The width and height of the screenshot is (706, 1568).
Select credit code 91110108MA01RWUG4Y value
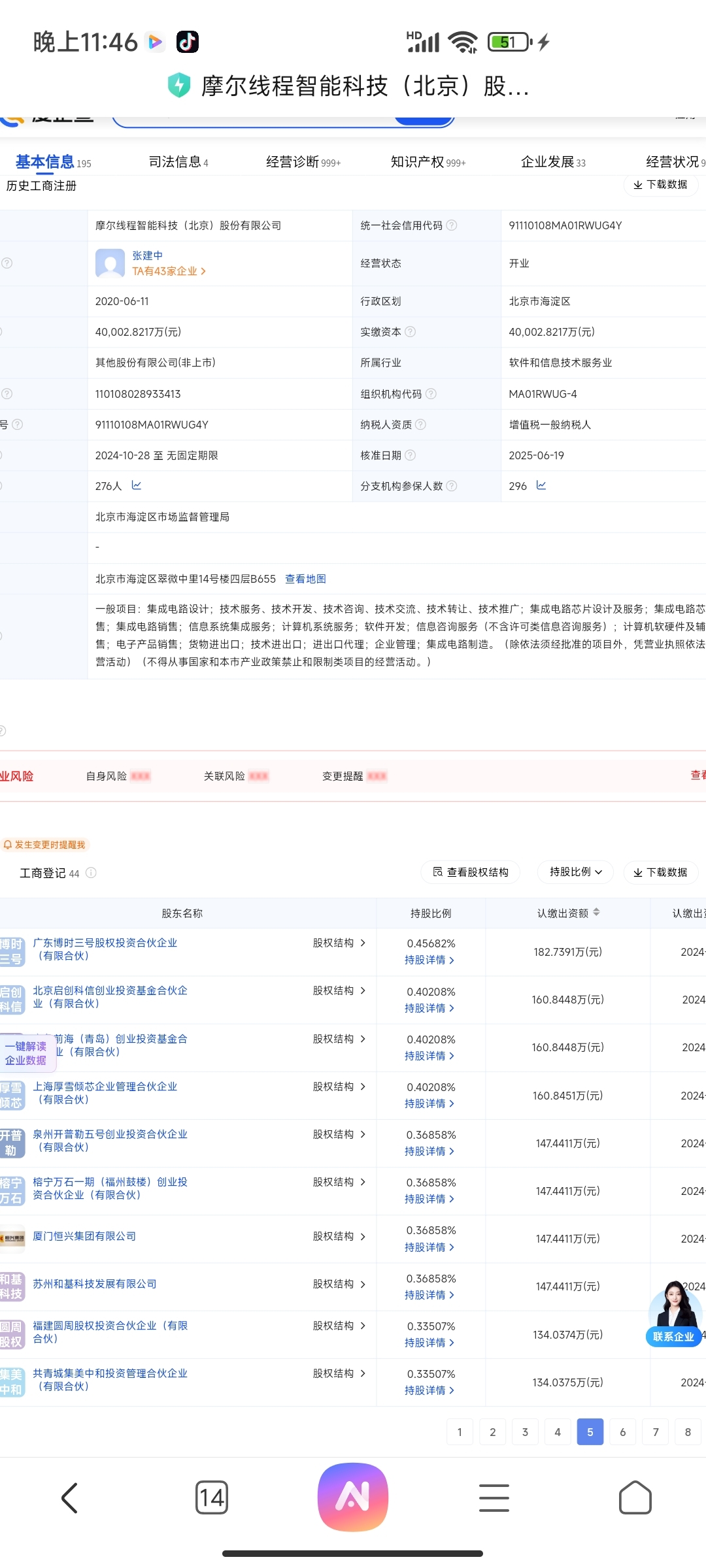565,225
